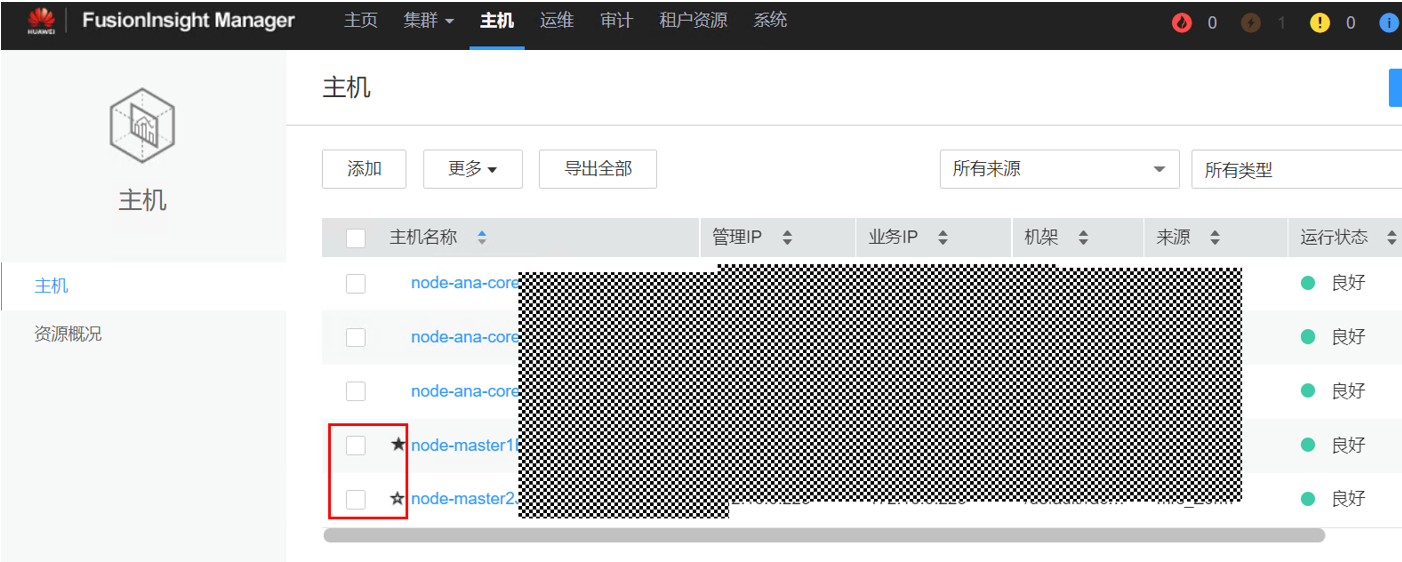Screen dimensions: 1402x562
Task: Click the 良好 status of node-master2
Action: point(1348,499)
